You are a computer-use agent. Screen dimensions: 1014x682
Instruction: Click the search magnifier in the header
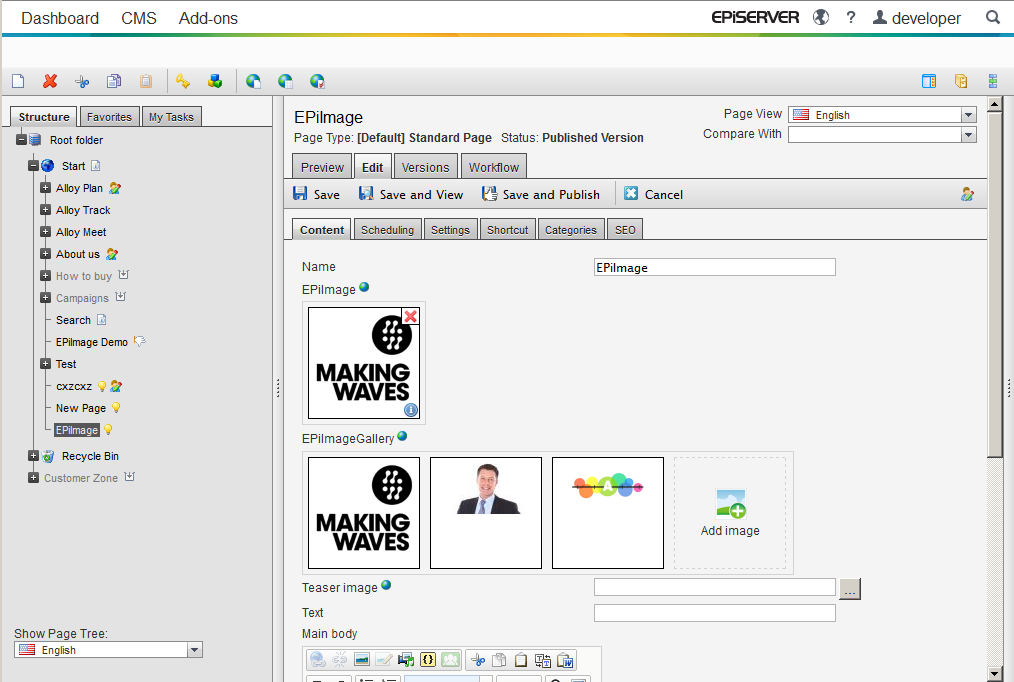[993, 18]
